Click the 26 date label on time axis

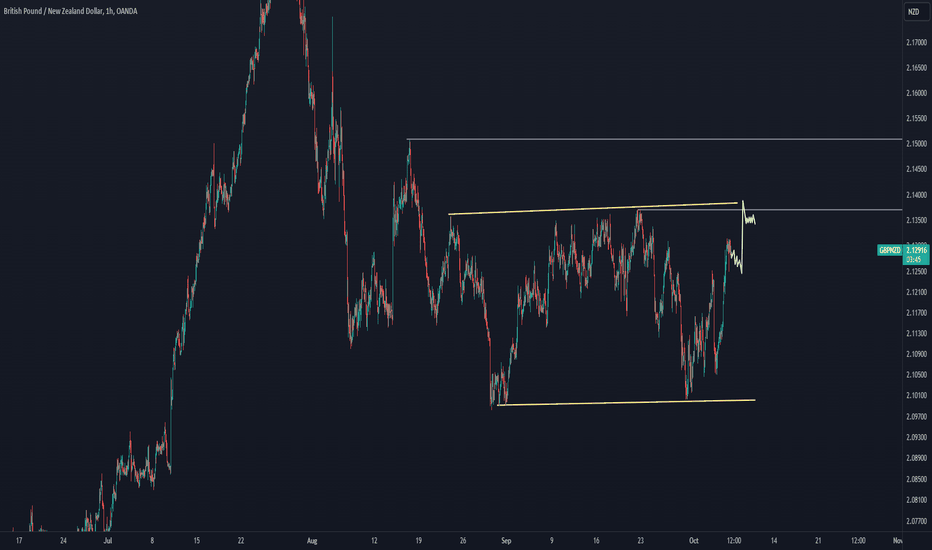pos(463,540)
